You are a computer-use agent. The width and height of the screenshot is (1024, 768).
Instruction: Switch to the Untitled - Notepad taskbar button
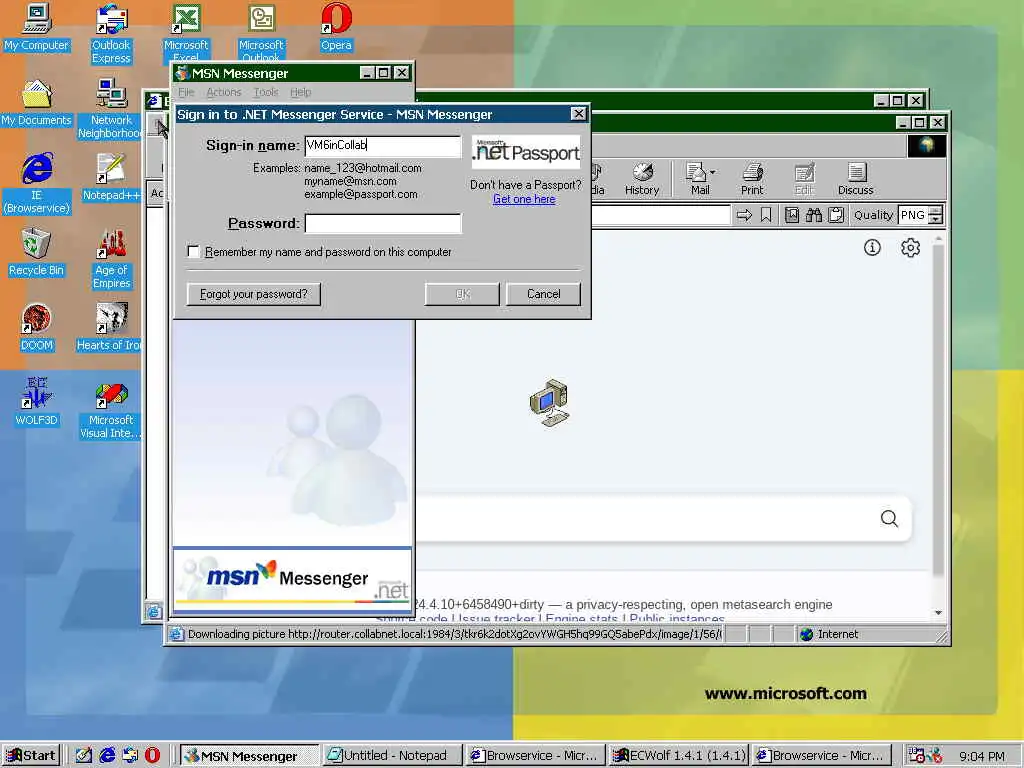[392, 756]
